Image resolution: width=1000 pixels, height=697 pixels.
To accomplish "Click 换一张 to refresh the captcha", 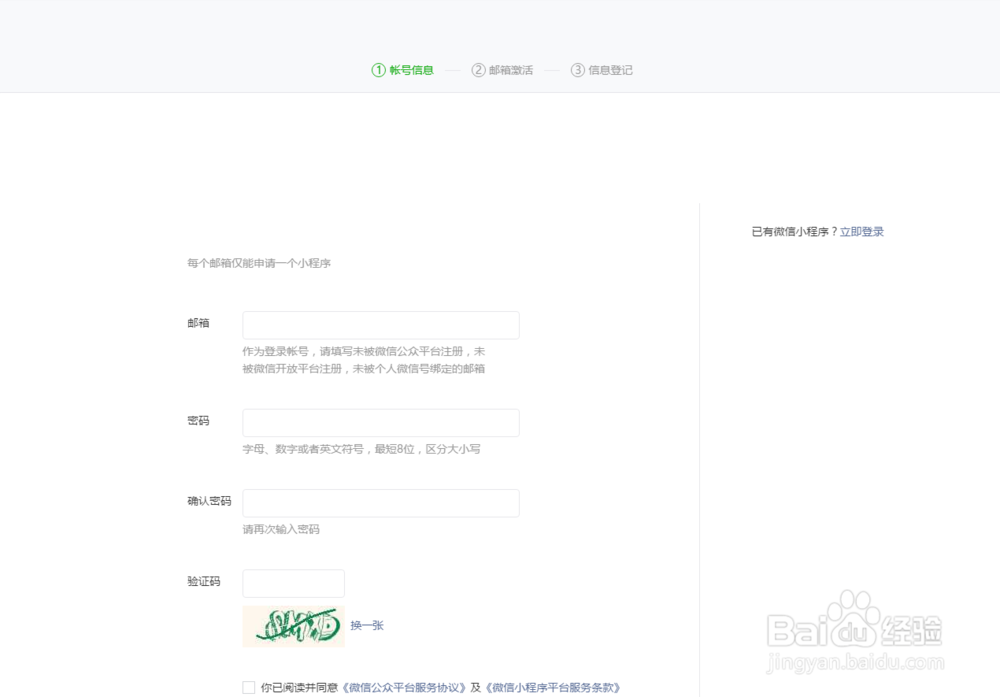I will coord(367,626).
